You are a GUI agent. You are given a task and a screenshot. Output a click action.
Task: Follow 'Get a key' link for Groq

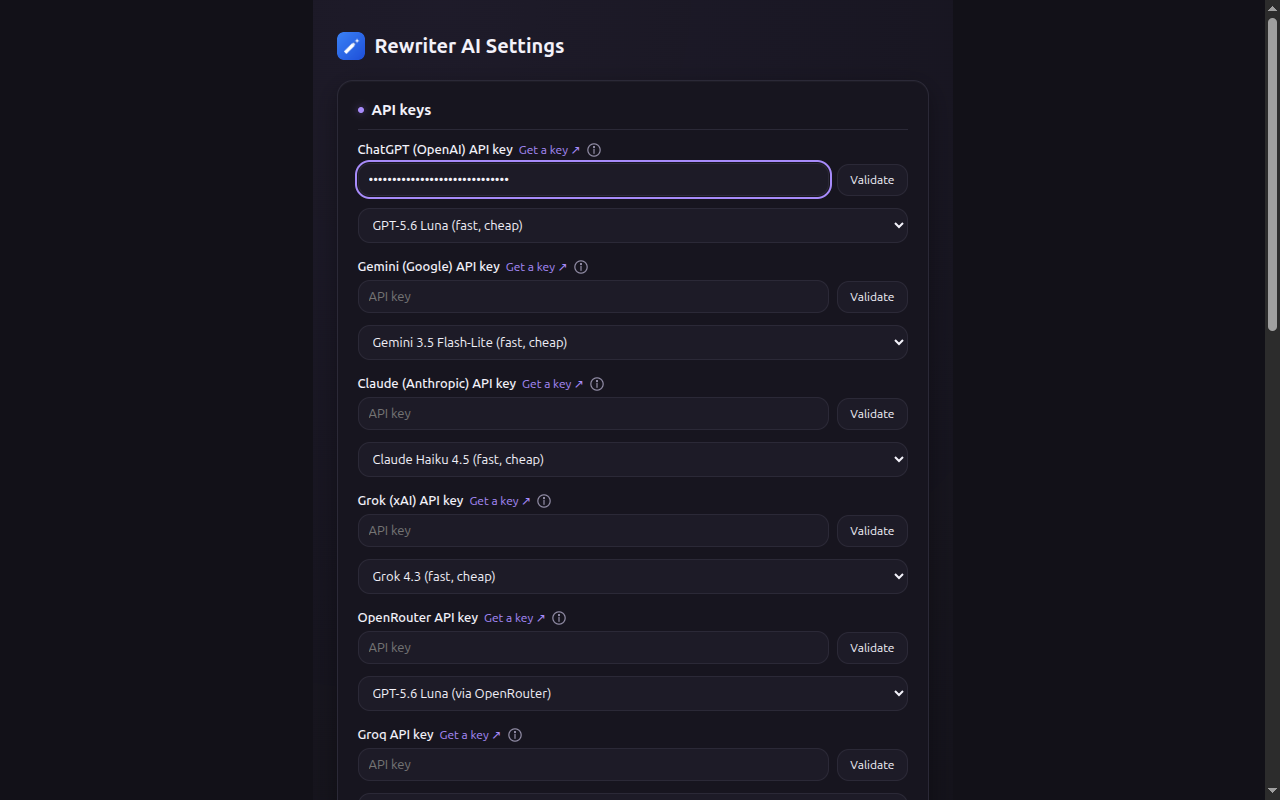tap(470, 735)
